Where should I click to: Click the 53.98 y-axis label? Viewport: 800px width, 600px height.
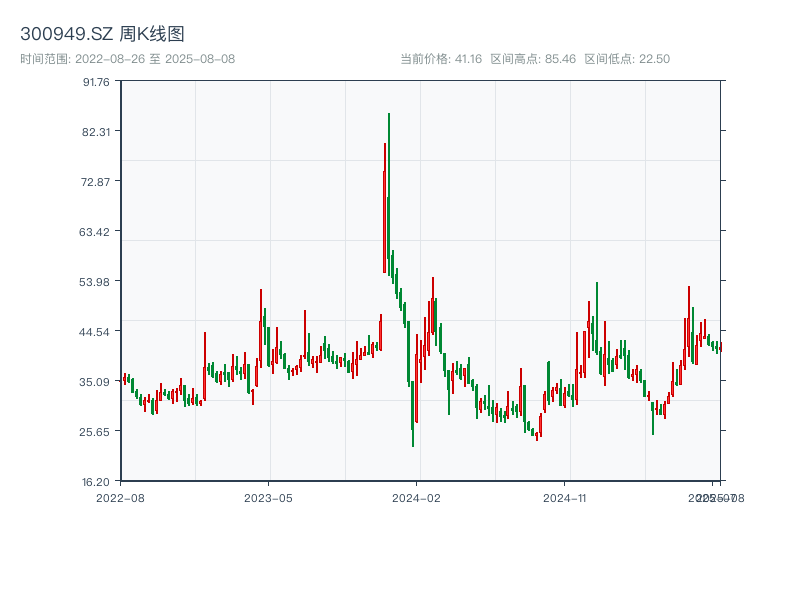point(94,282)
